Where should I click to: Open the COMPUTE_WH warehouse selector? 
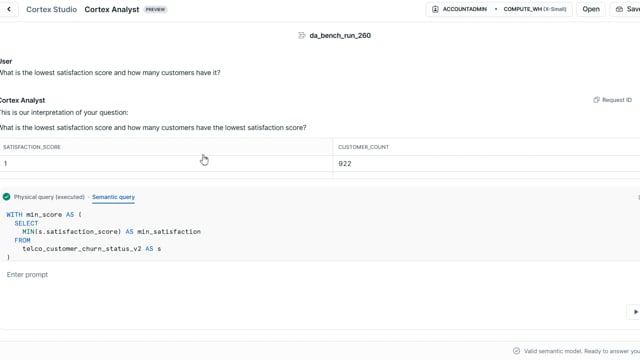[x=535, y=9]
